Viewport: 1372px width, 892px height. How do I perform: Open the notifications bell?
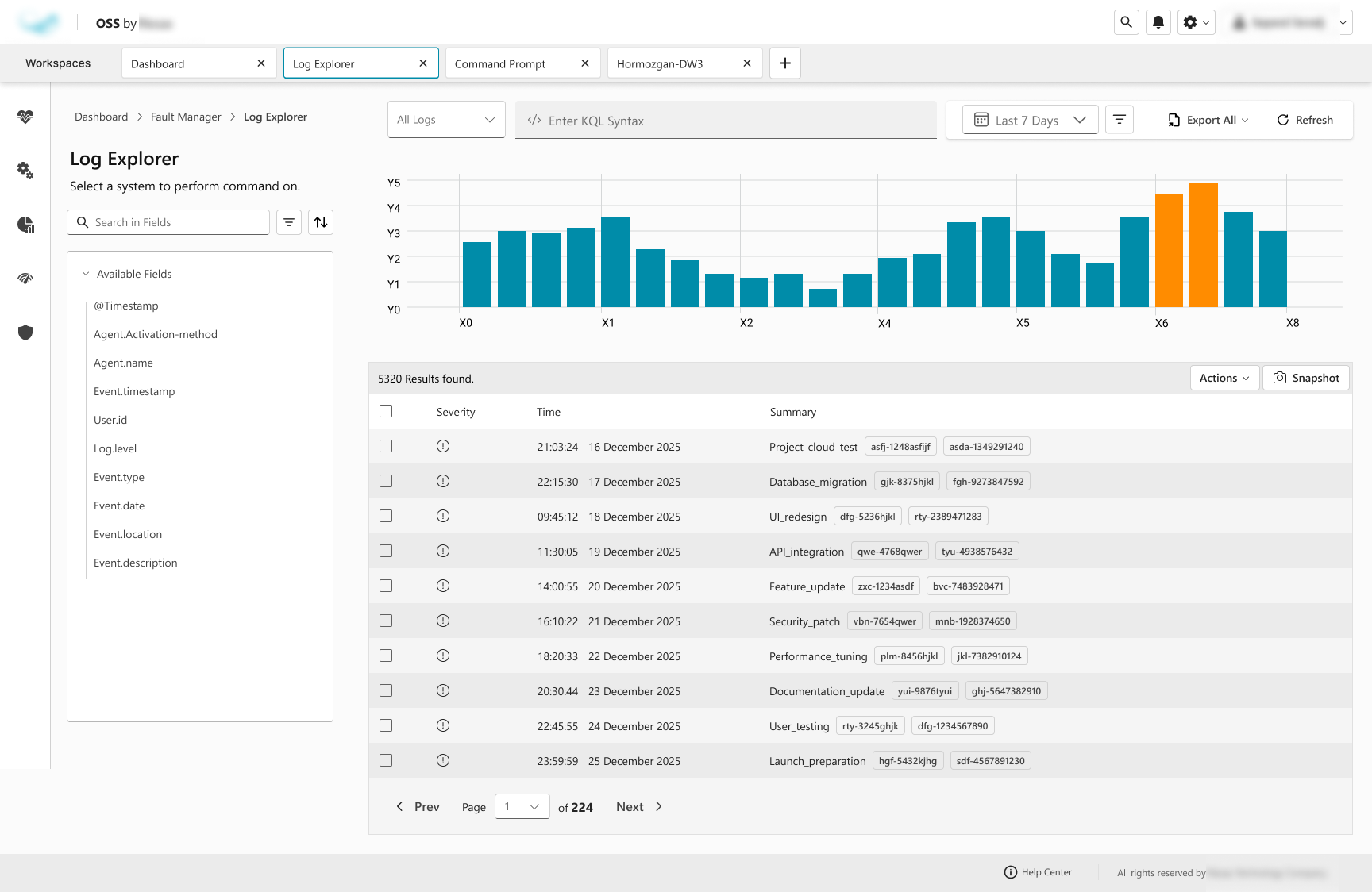(1158, 22)
